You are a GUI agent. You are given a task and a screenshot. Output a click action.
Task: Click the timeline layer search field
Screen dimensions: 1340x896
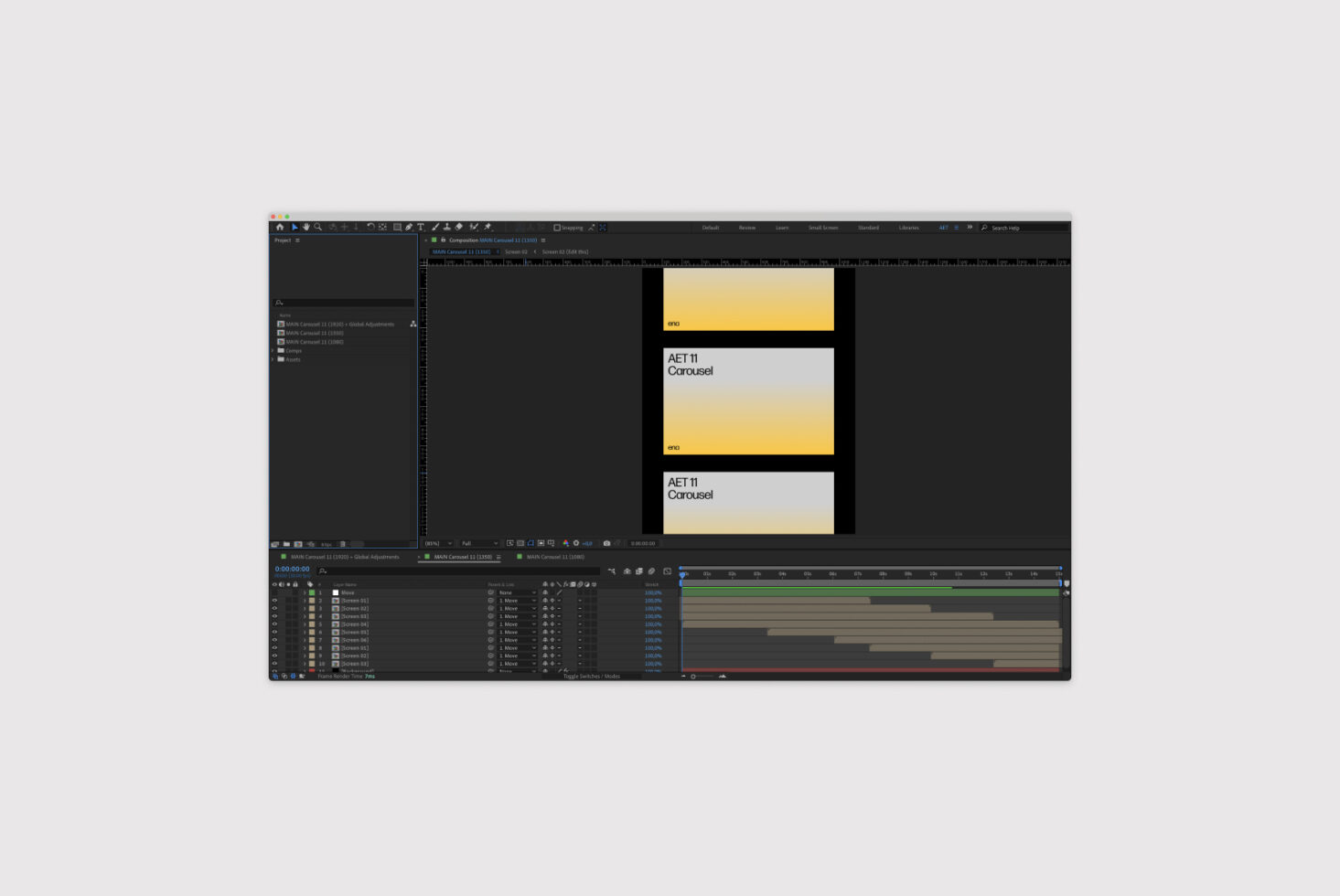click(x=459, y=571)
